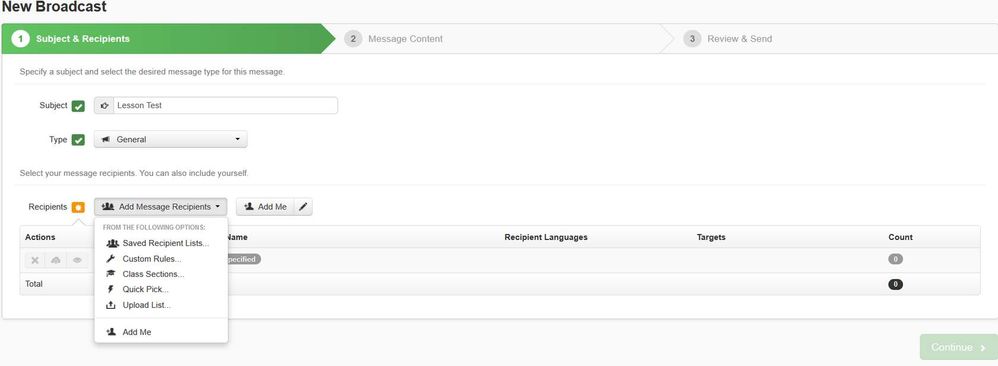Click the eye preview icon in the Actions row
Image resolution: width=998 pixels, height=366 pixels.
tap(77, 260)
